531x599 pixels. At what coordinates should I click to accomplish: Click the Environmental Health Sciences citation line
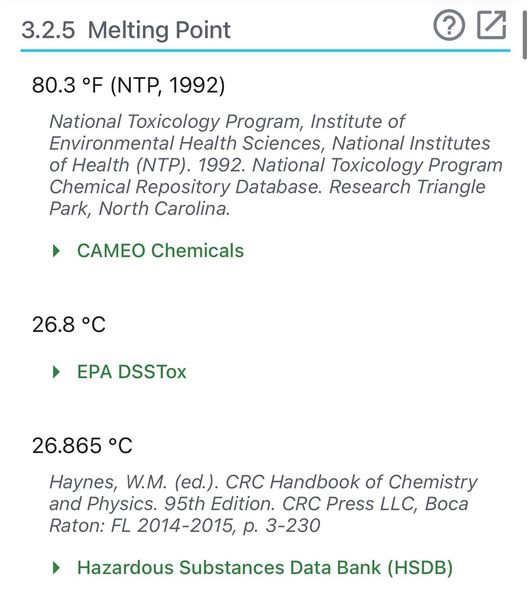pyautogui.click(x=270, y=143)
